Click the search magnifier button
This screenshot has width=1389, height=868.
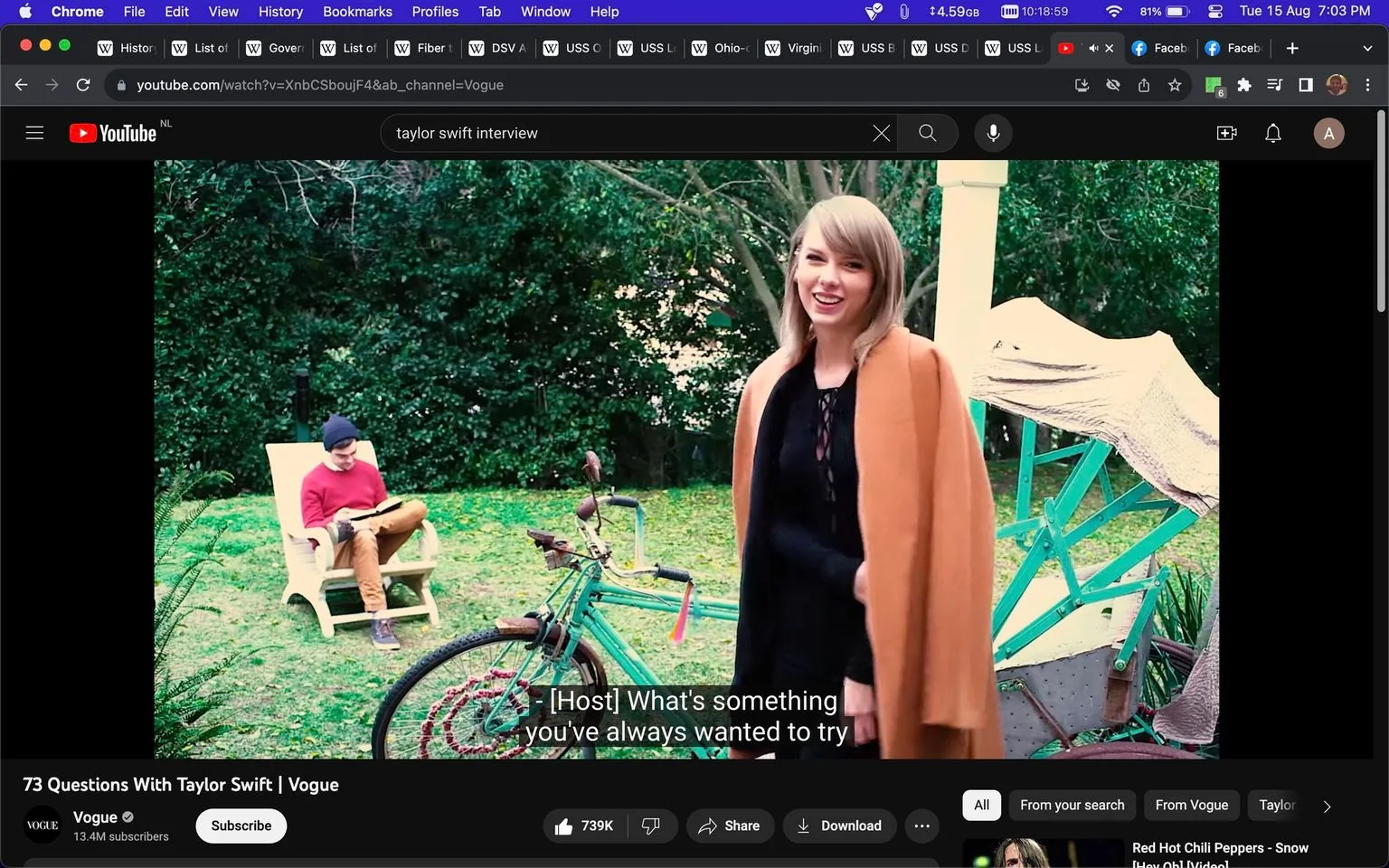click(x=928, y=133)
